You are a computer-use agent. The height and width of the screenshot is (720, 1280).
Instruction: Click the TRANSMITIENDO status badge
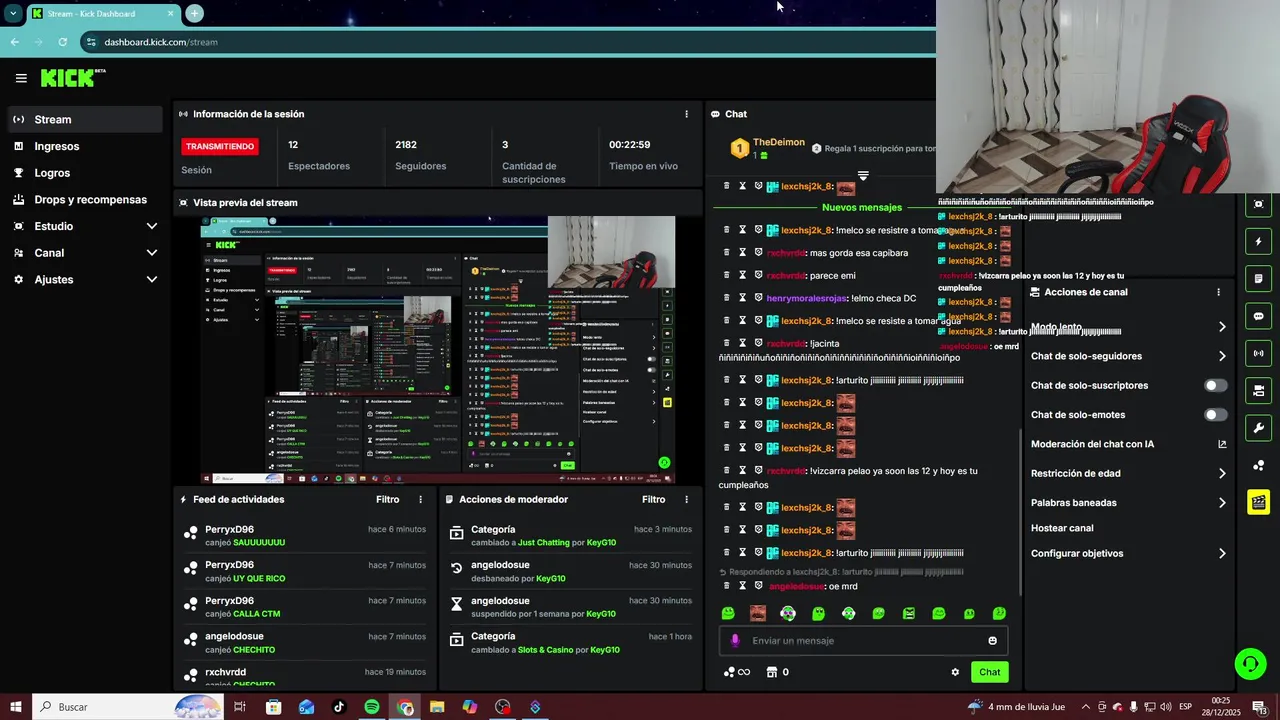coord(220,146)
